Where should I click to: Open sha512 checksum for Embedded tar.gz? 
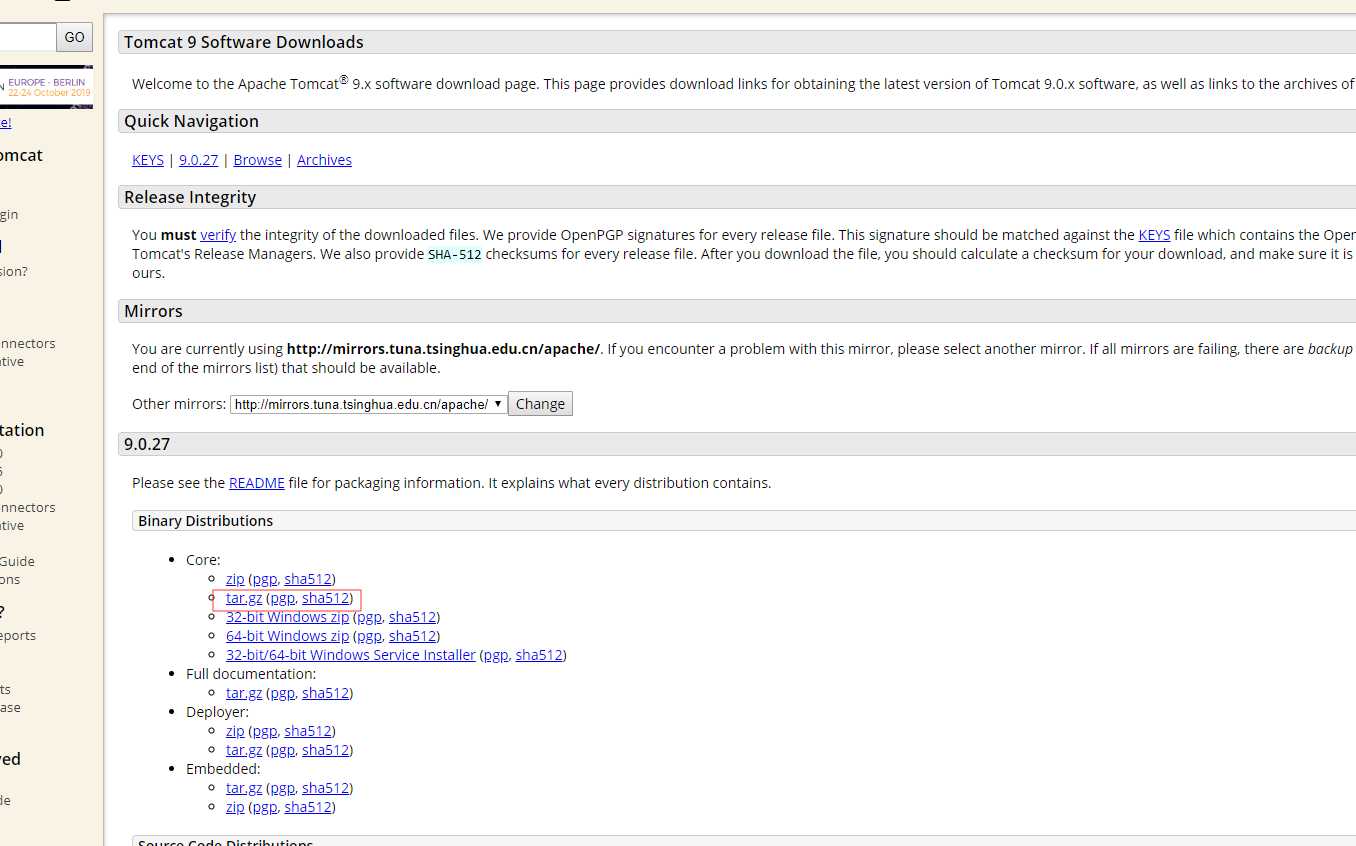pos(325,788)
